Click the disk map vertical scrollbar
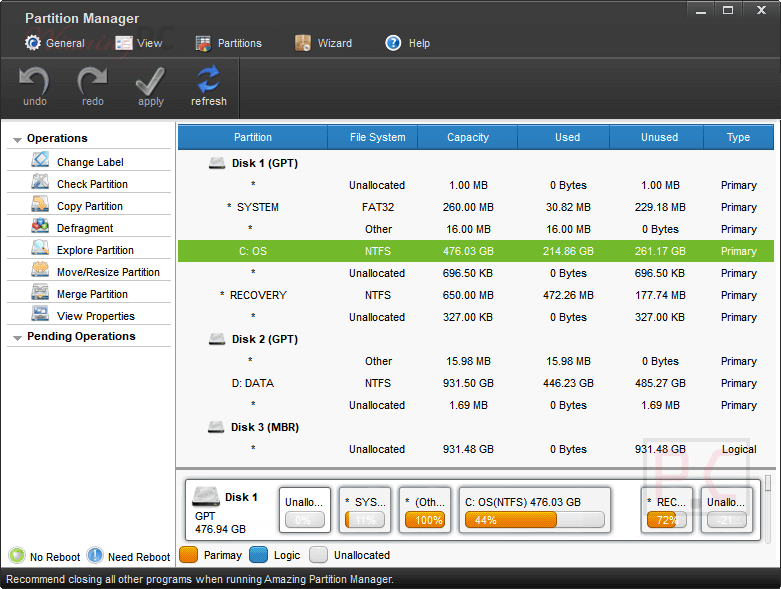Image resolution: width=781 pixels, height=589 pixels. click(x=768, y=509)
